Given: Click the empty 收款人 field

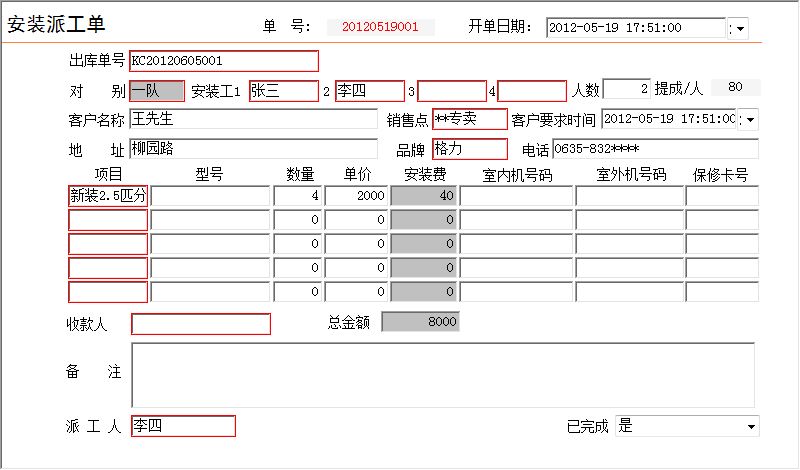Looking at the screenshot, I should pos(201,324).
